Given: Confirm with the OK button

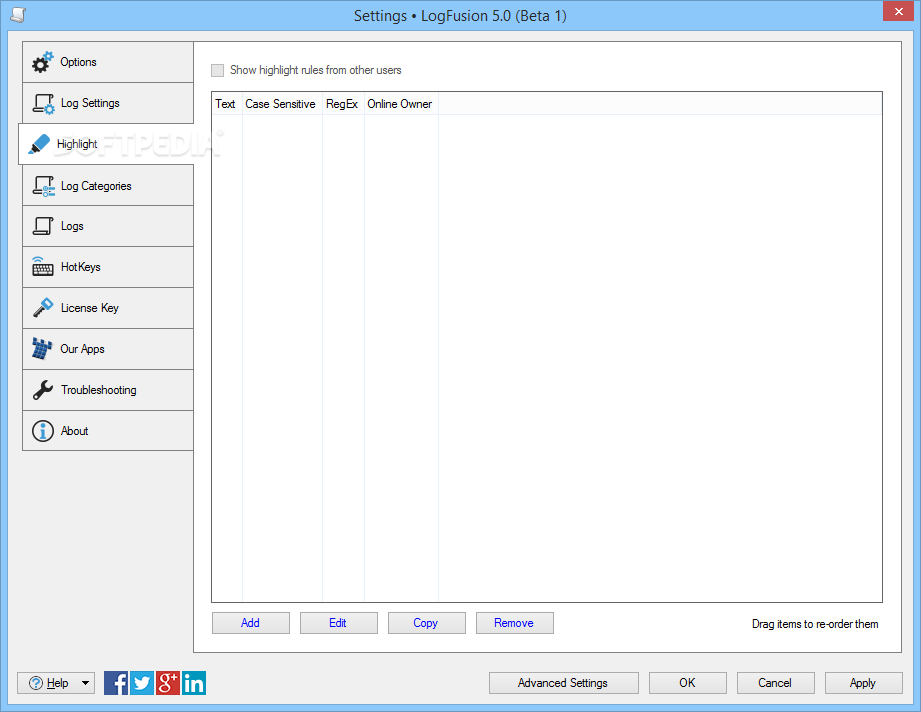Looking at the screenshot, I should [x=688, y=683].
